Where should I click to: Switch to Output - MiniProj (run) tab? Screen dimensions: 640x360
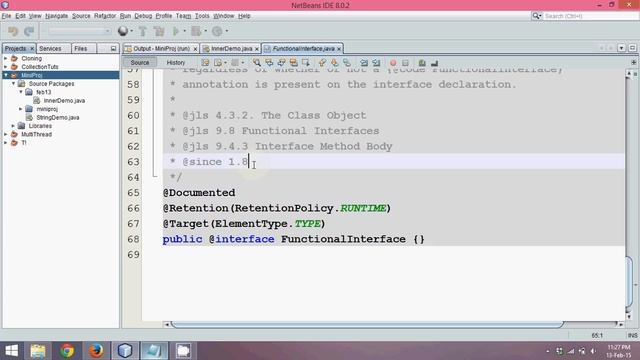[x=162, y=49]
